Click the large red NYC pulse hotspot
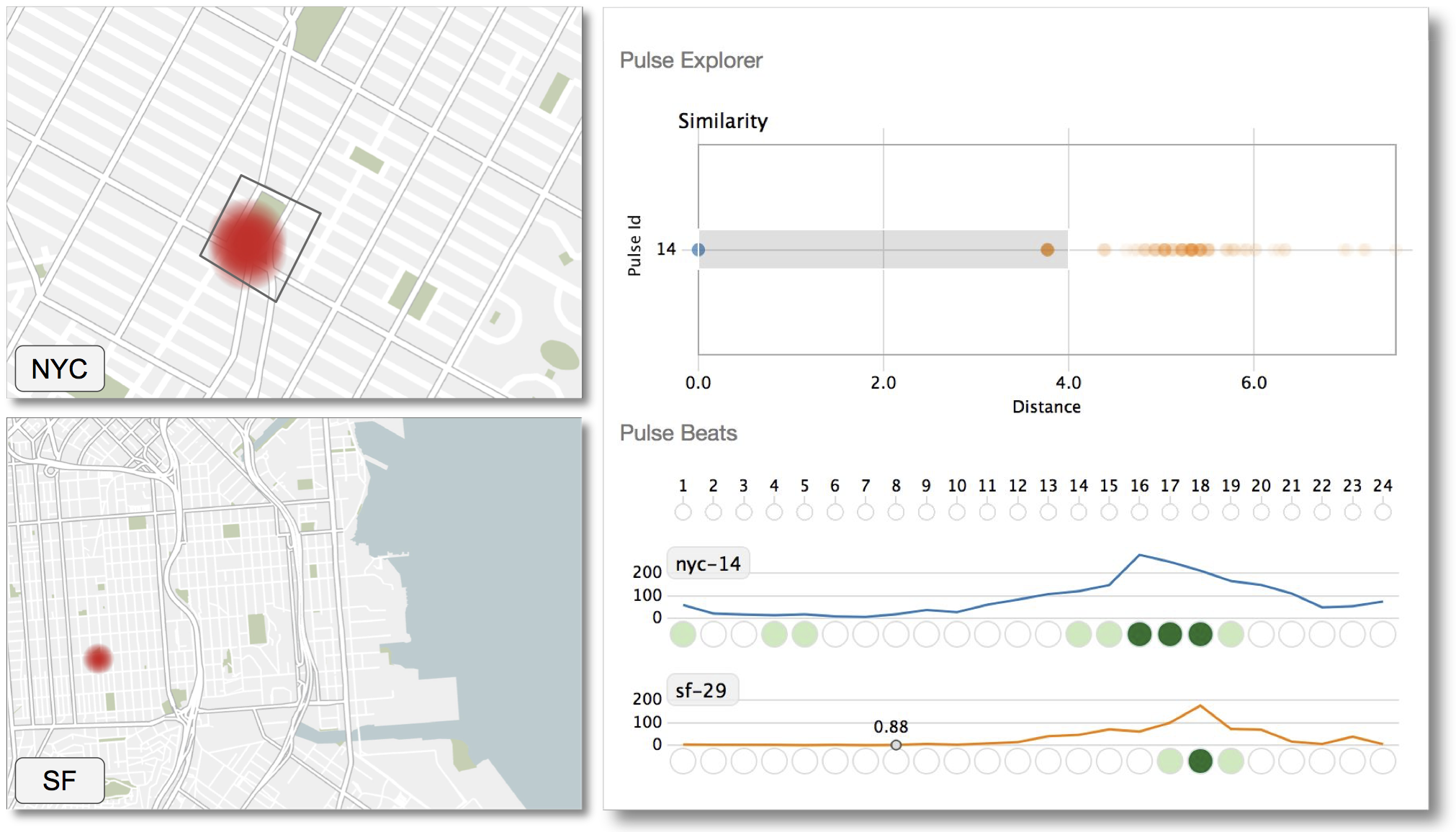 [x=248, y=243]
